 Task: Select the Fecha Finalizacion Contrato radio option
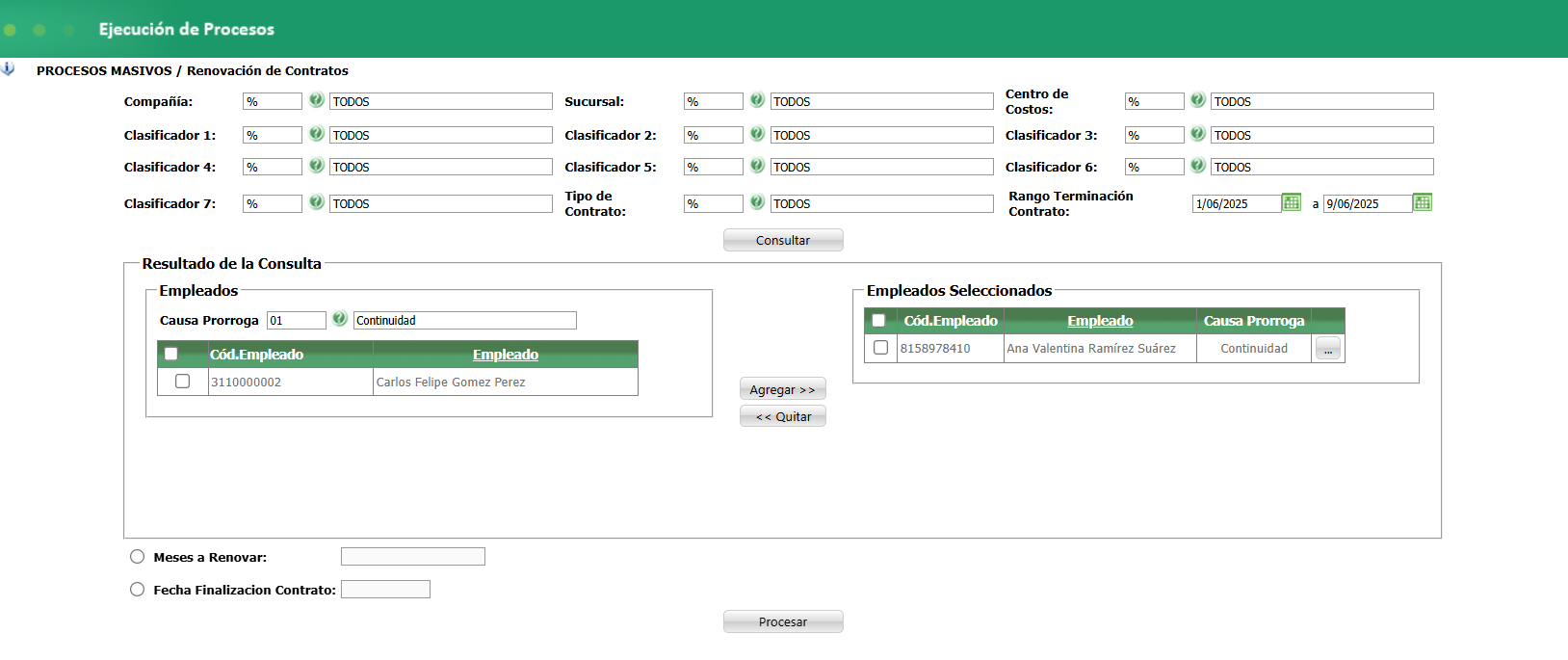[x=138, y=590]
